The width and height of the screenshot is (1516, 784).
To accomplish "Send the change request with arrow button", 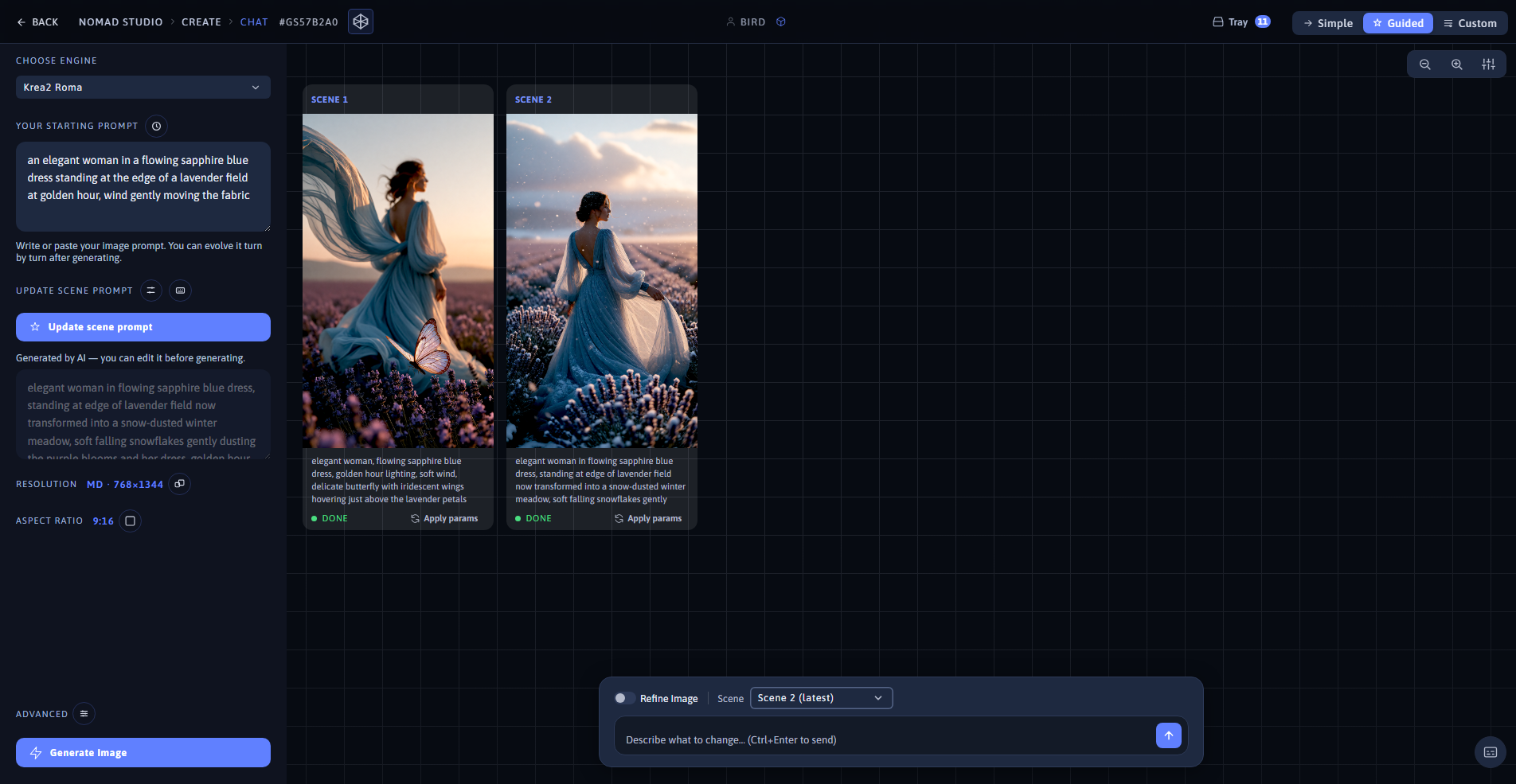I will pyautogui.click(x=1169, y=735).
